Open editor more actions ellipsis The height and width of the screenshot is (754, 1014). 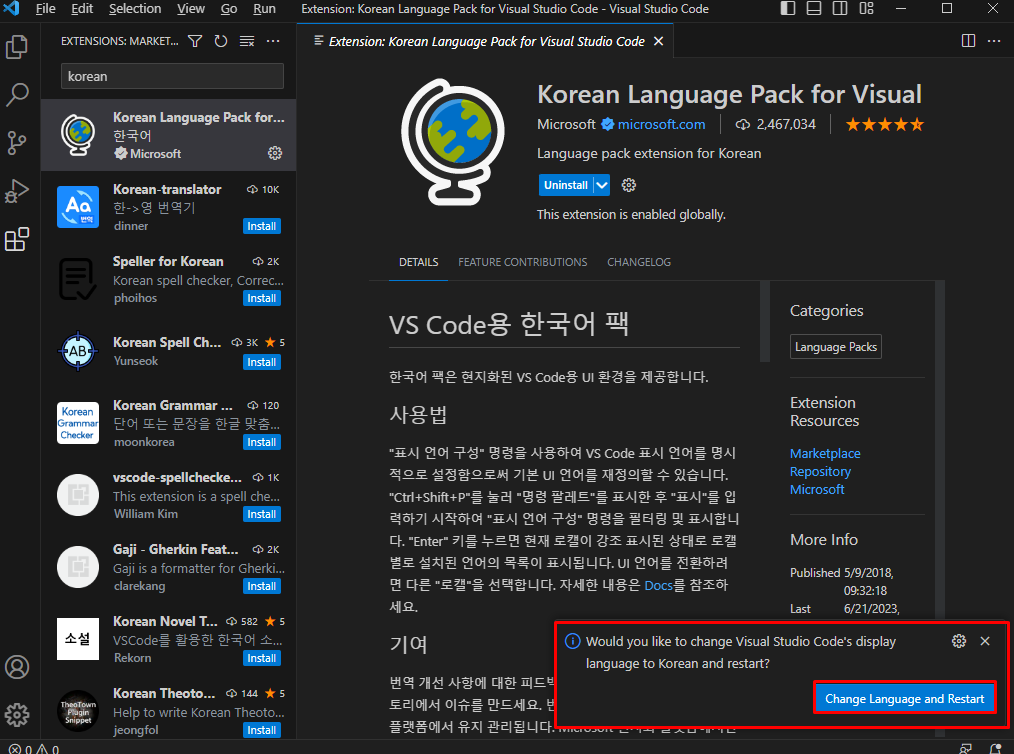[x=994, y=41]
